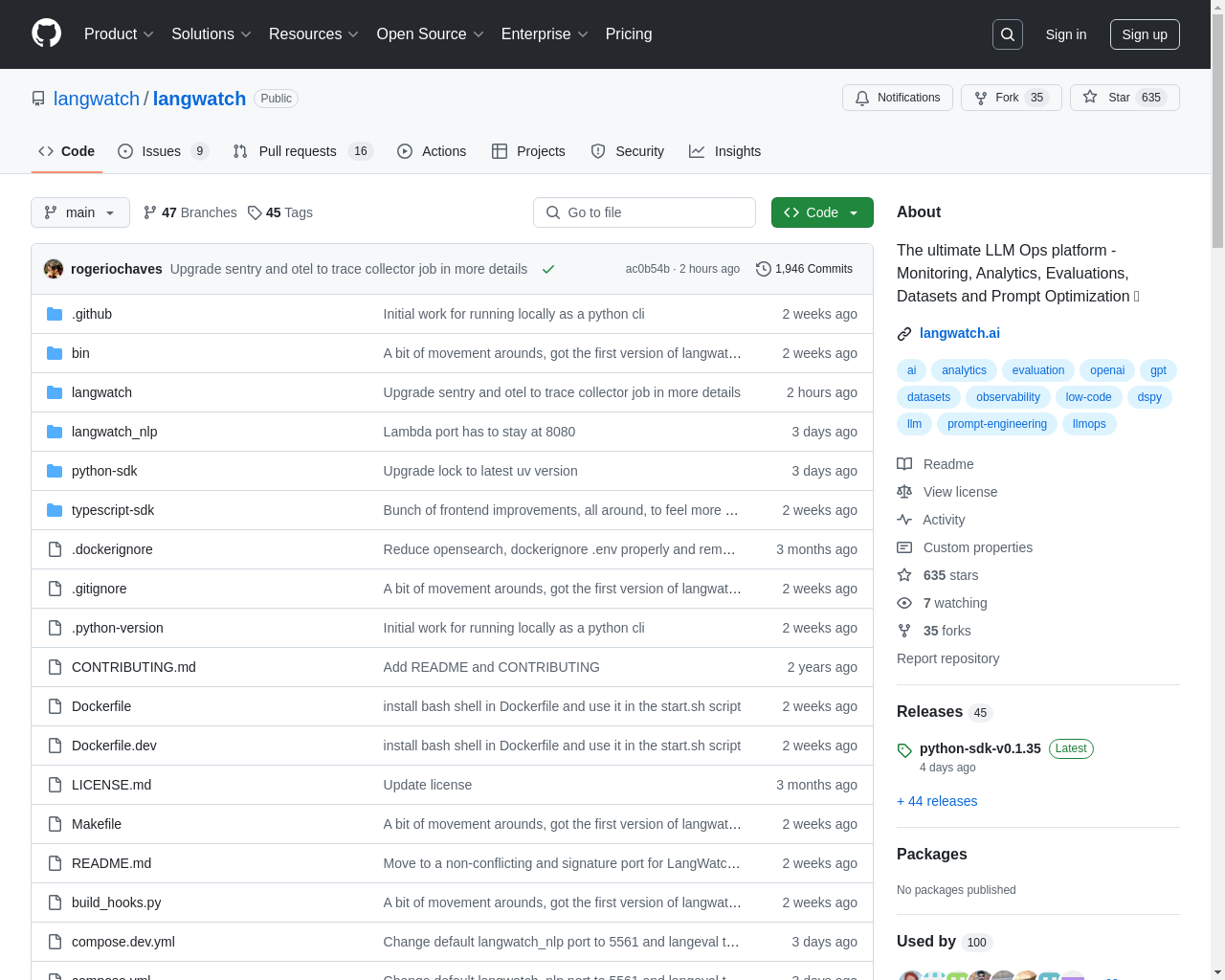Switch to the Projects tab
This screenshot has height=980, width=1225.
[528, 151]
